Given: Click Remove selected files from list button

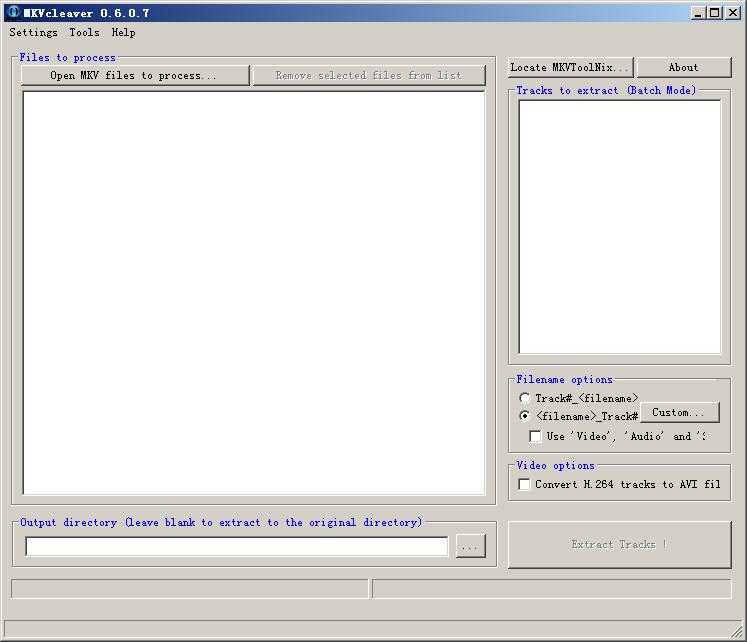Looking at the screenshot, I should click(369, 75).
